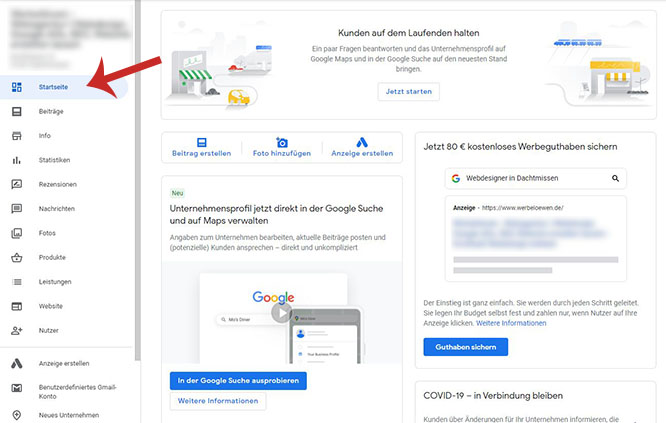Click the Neu badge label

pos(178,193)
